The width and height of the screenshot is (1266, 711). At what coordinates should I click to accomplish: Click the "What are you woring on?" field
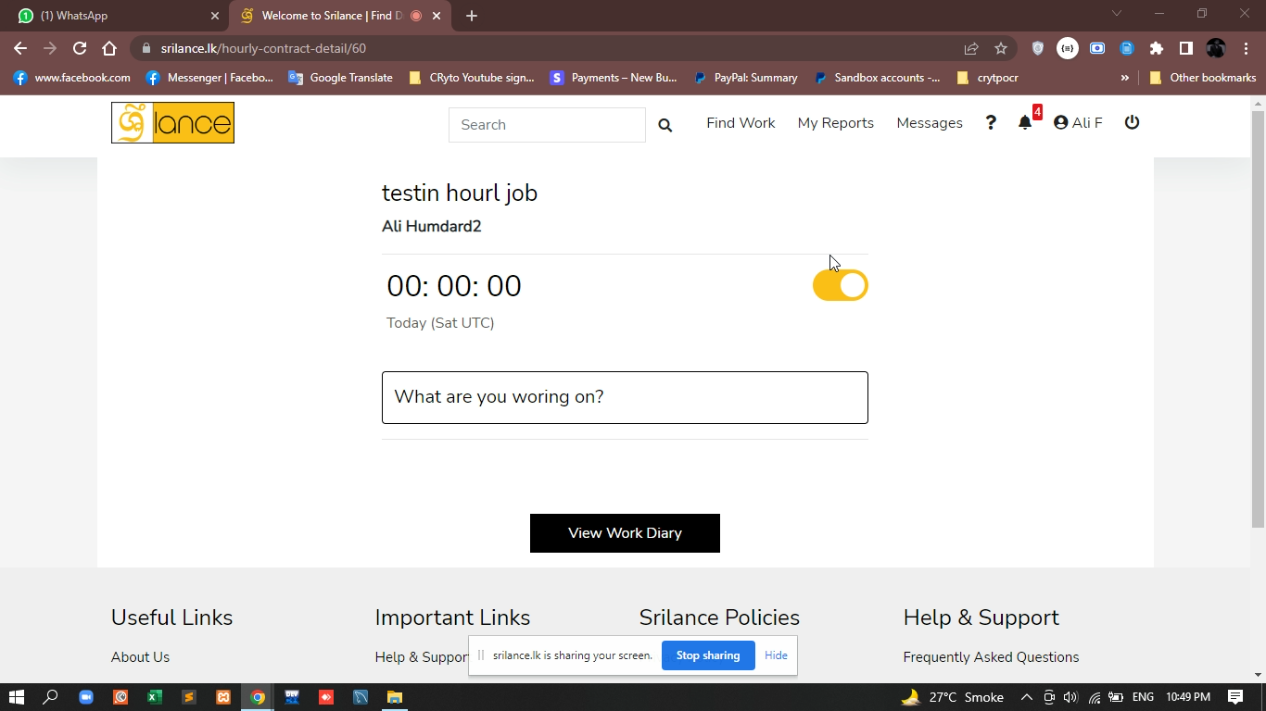[x=625, y=397]
